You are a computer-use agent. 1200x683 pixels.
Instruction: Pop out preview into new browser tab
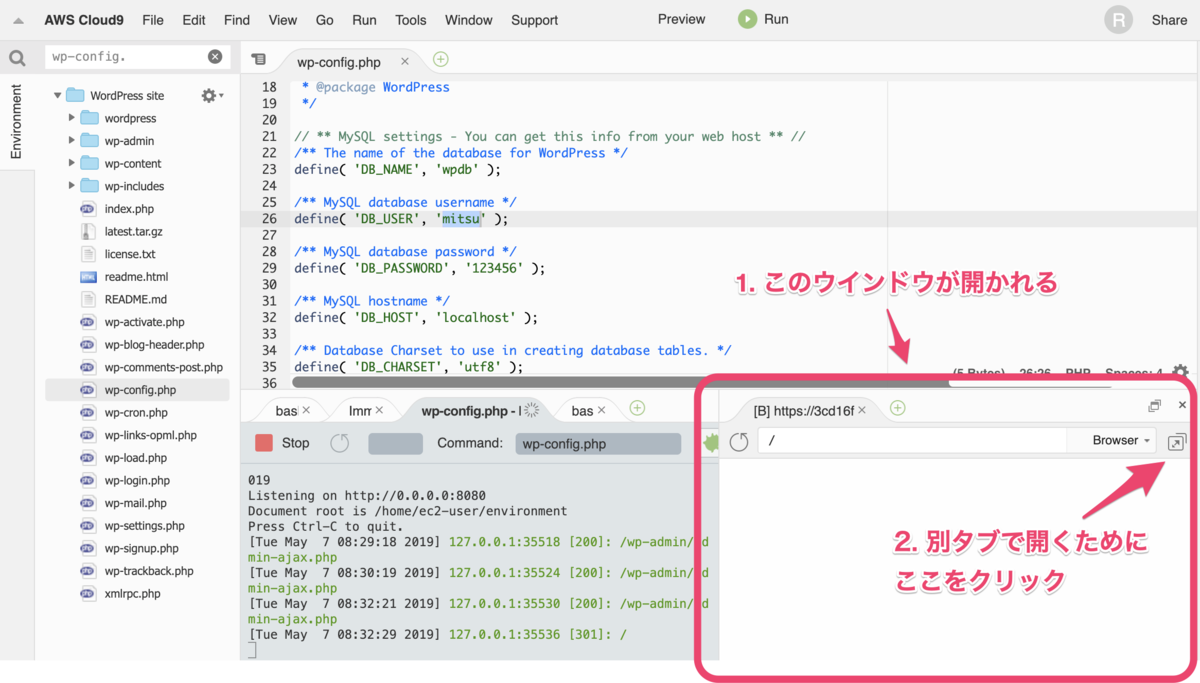tap(1176, 441)
